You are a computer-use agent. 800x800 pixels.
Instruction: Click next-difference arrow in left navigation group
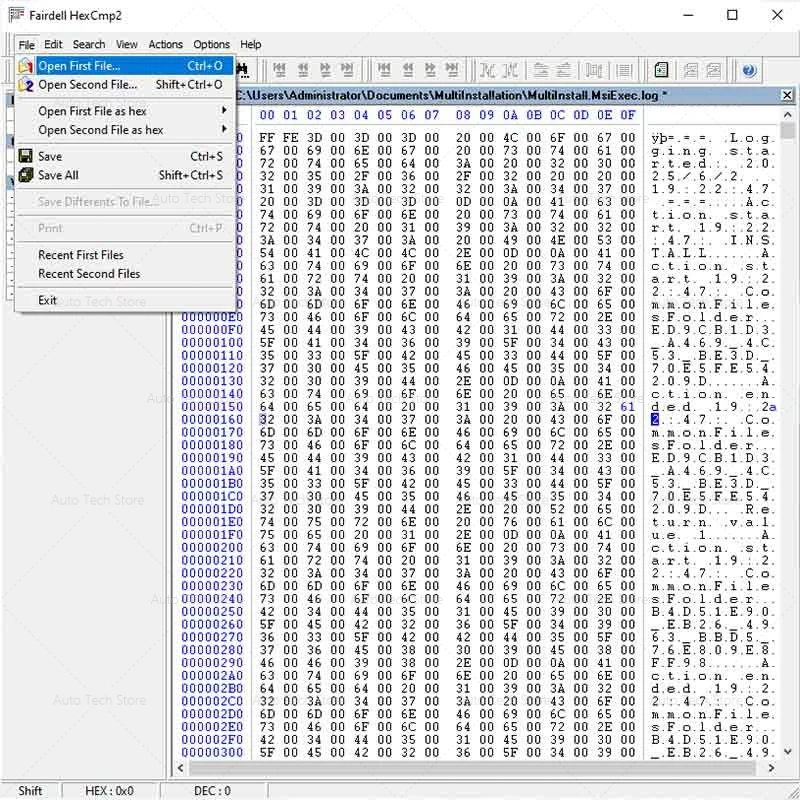325,70
